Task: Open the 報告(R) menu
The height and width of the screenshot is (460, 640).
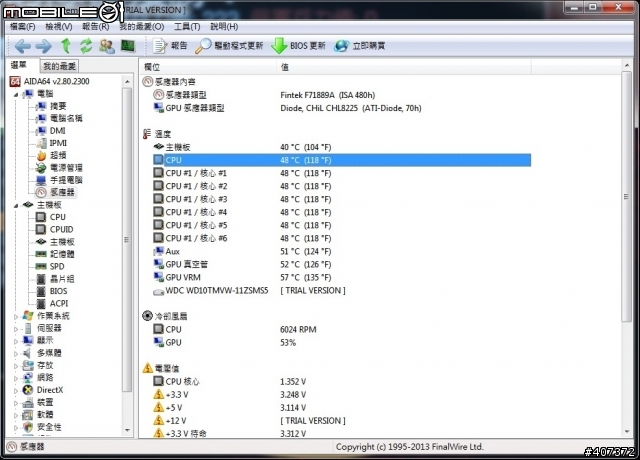Action: (x=96, y=27)
